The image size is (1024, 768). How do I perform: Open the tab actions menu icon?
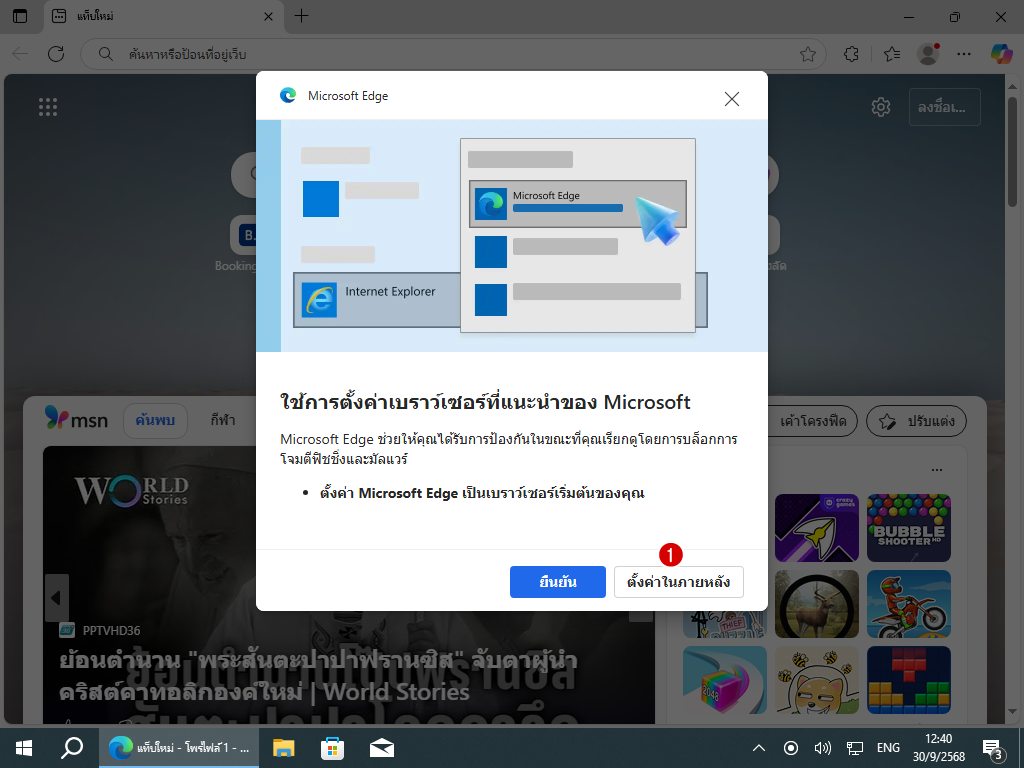(x=20, y=16)
